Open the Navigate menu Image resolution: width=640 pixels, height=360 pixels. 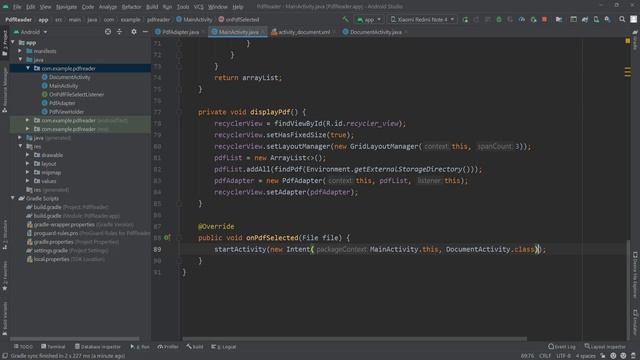pyautogui.click(x=66, y=7)
